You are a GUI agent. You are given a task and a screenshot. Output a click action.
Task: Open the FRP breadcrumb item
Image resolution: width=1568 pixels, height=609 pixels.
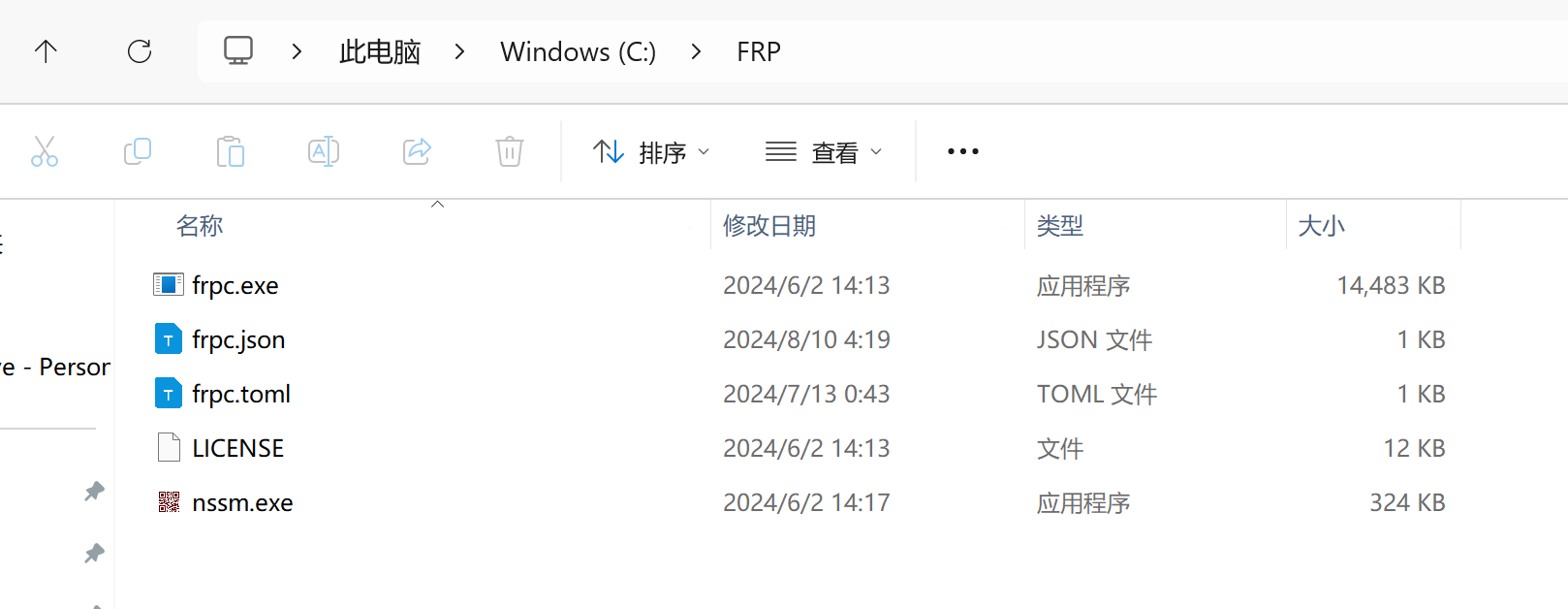(x=759, y=51)
